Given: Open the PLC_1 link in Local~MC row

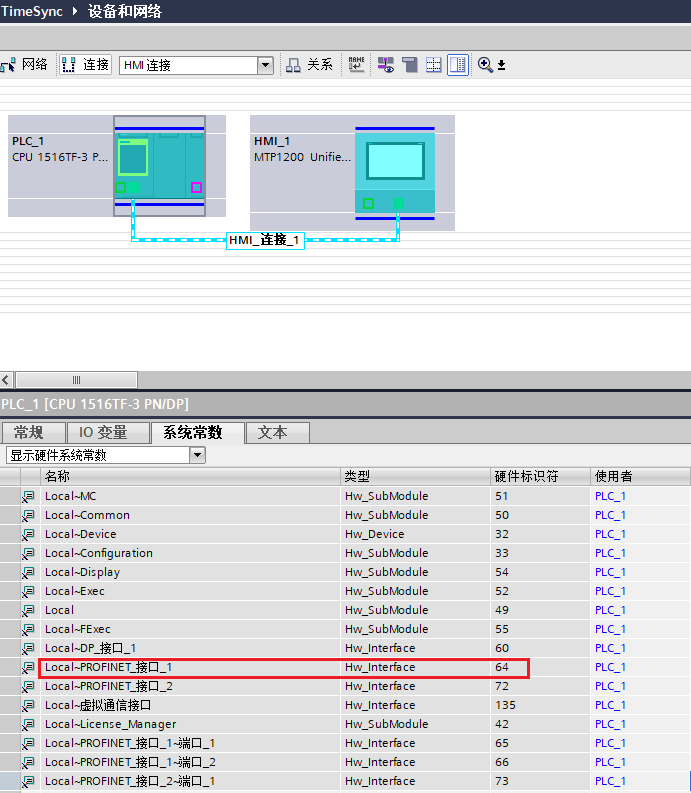Looking at the screenshot, I should coord(610,496).
